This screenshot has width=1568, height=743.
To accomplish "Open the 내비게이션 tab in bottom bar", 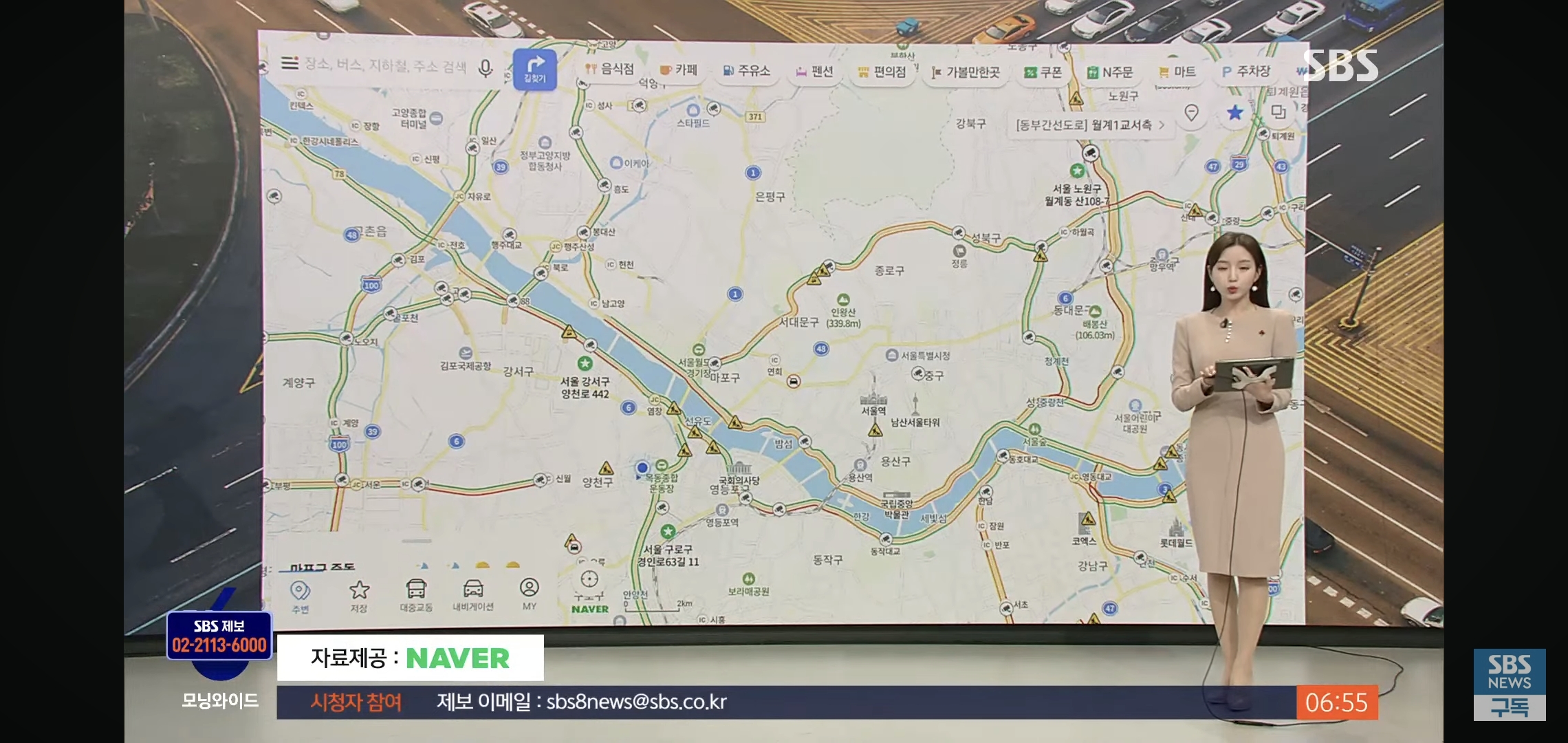I will [473, 595].
